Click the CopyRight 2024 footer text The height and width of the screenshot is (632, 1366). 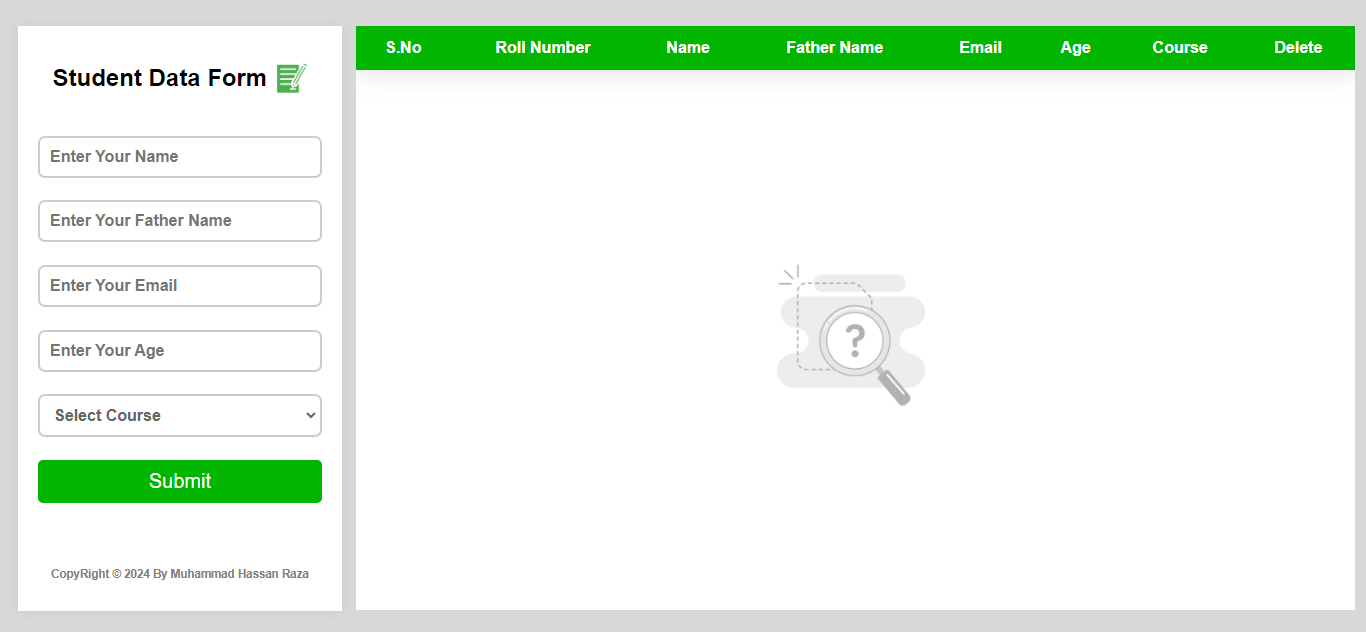(x=180, y=574)
